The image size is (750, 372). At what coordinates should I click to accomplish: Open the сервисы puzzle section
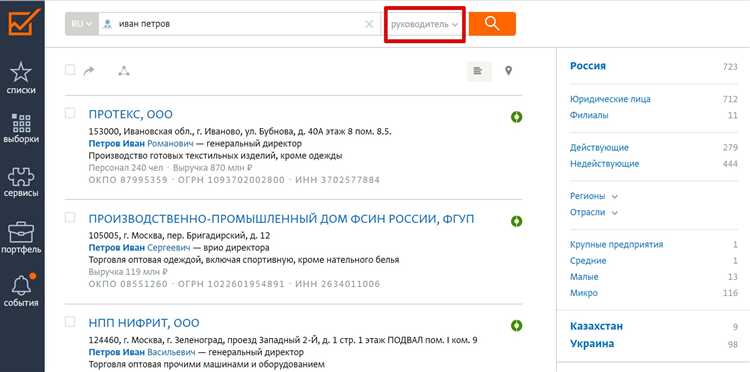click(21, 182)
